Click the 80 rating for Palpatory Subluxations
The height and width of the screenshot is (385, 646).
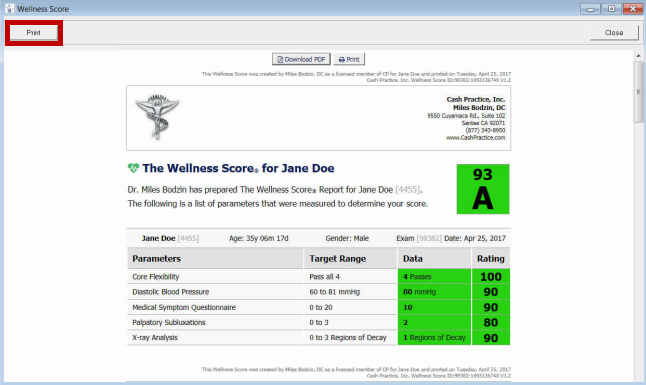click(491, 322)
